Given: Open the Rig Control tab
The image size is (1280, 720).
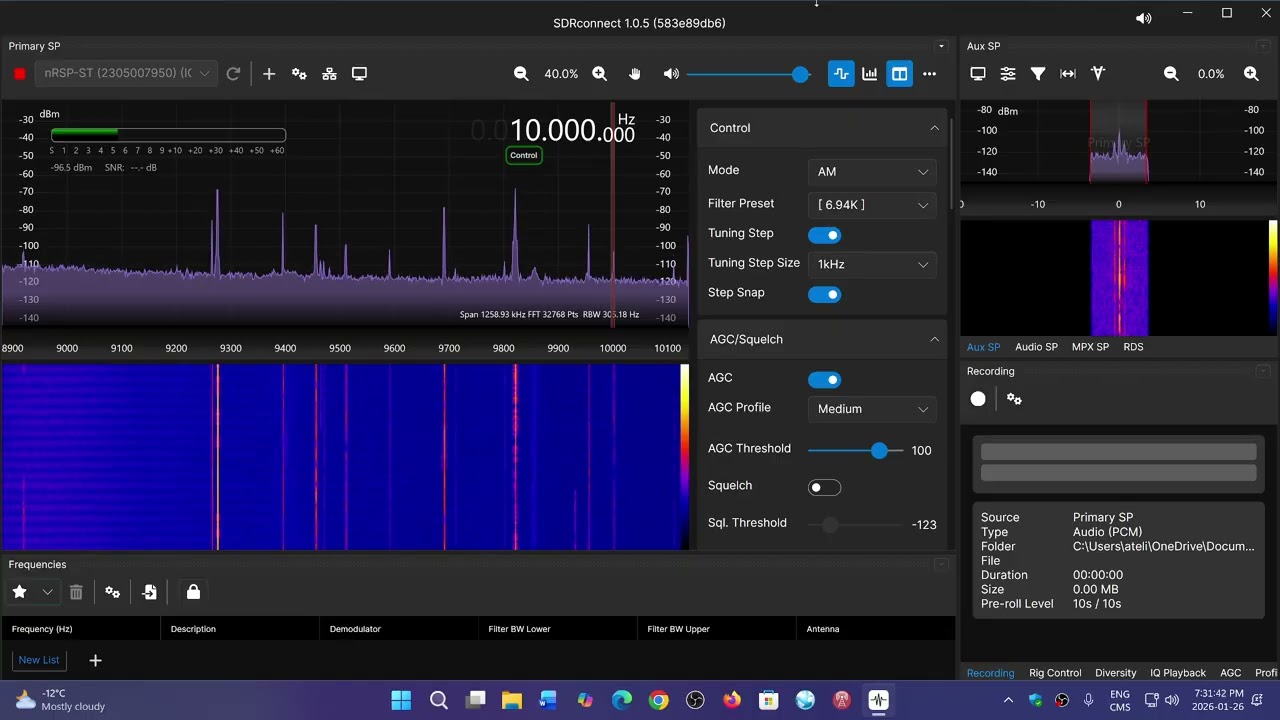Looking at the screenshot, I should click(1055, 673).
